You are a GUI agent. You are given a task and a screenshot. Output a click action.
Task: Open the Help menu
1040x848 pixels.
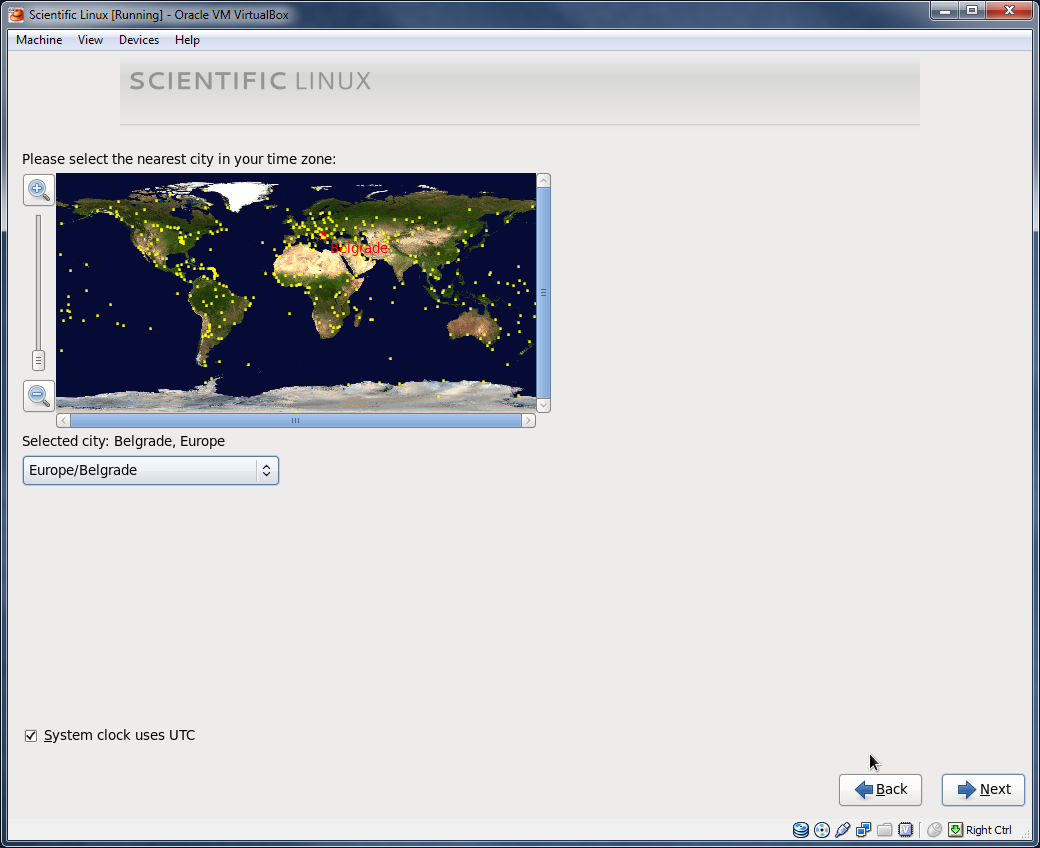click(x=187, y=40)
